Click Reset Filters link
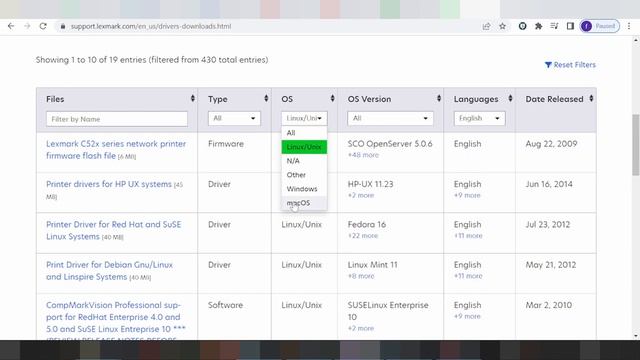The image size is (640, 360). point(570,65)
